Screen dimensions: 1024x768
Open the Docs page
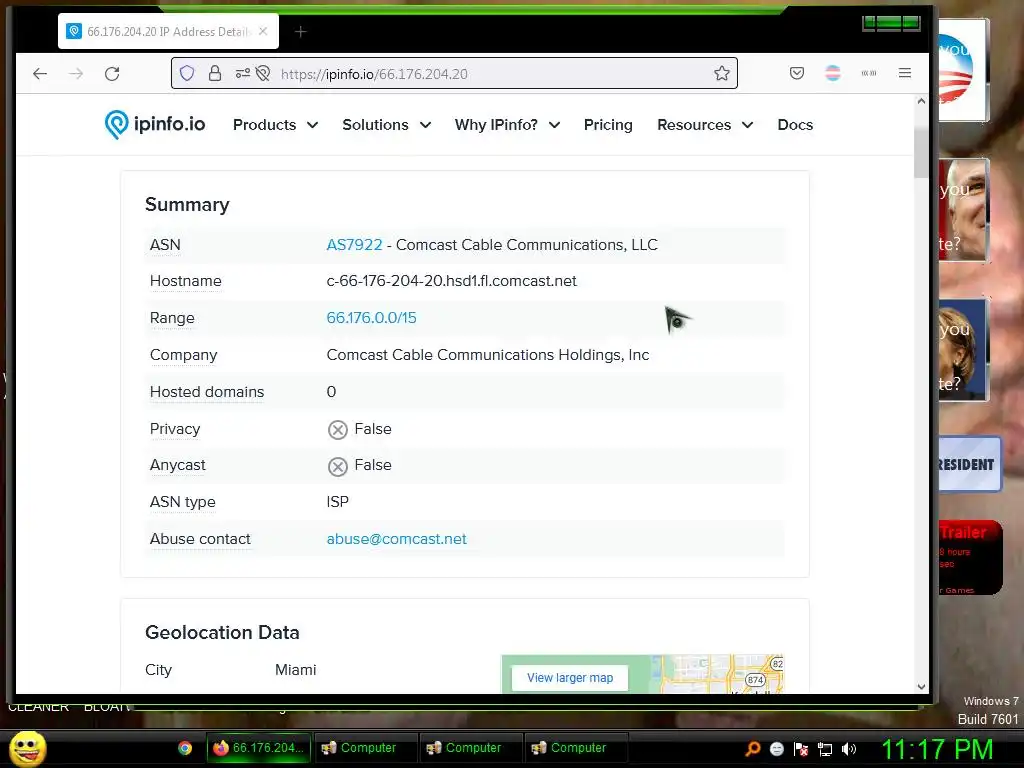pyautogui.click(x=795, y=125)
